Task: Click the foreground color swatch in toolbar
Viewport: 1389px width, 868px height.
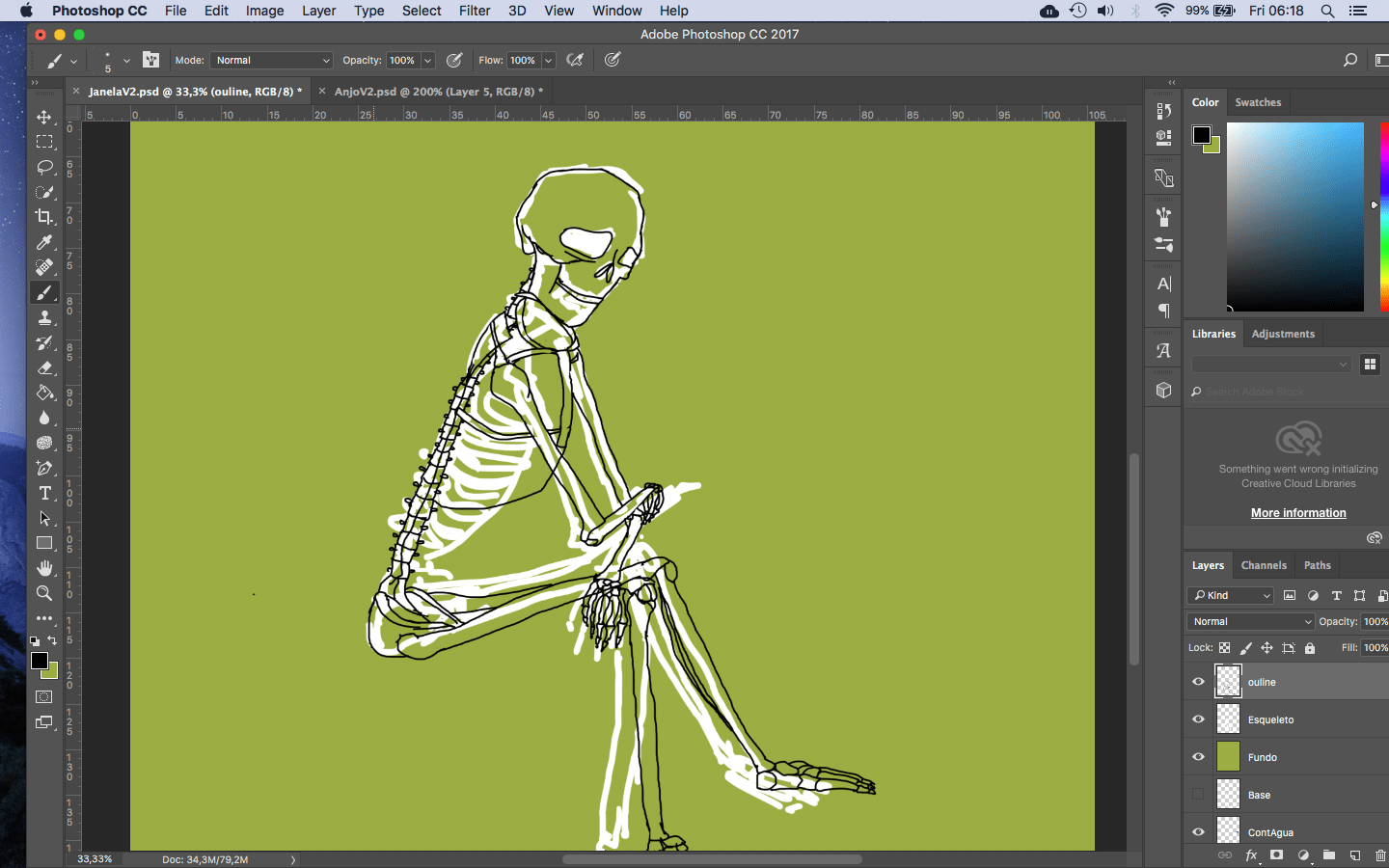Action: (39, 661)
